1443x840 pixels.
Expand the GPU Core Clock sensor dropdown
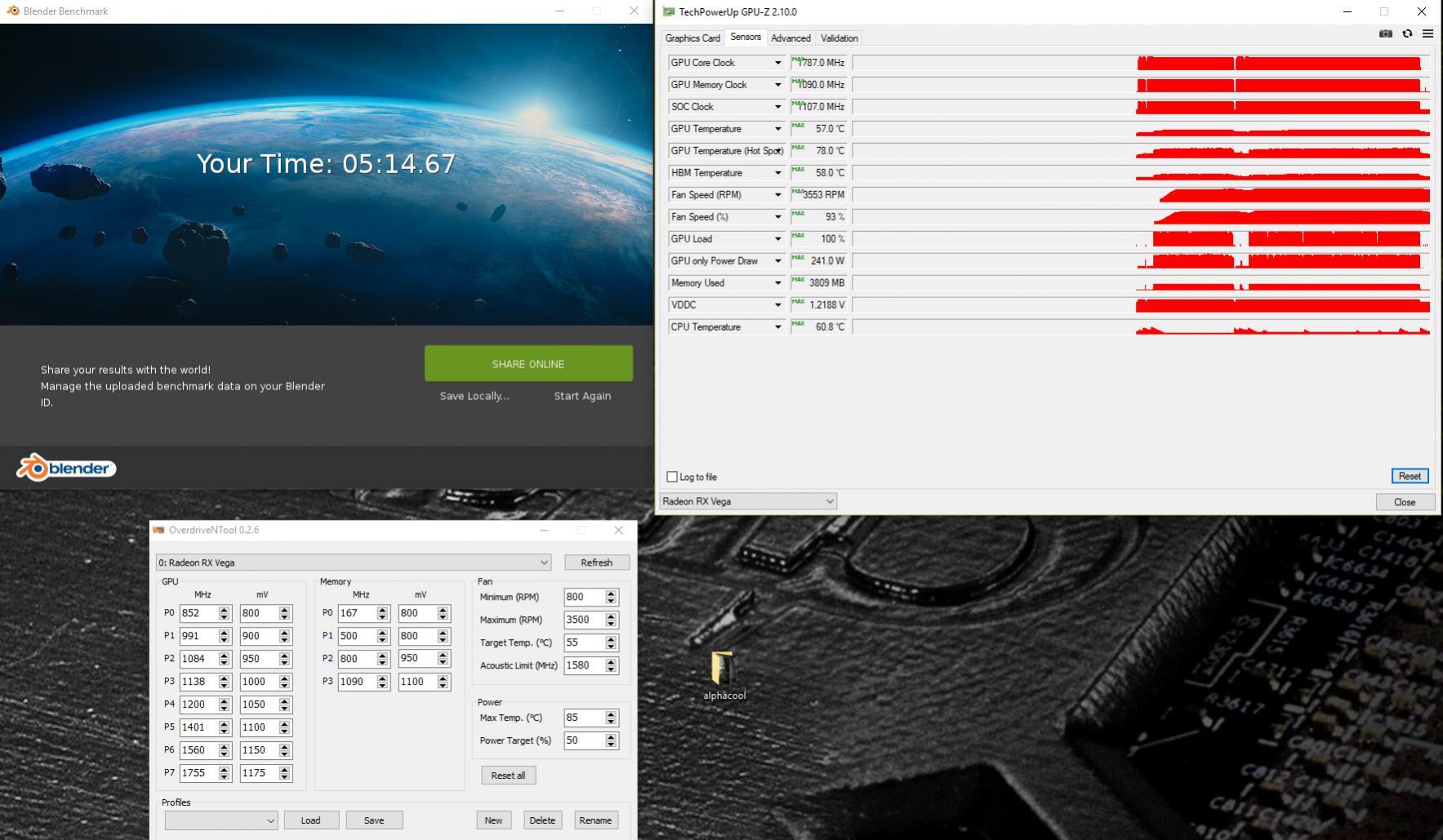pyautogui.click(x=777, y=63)
